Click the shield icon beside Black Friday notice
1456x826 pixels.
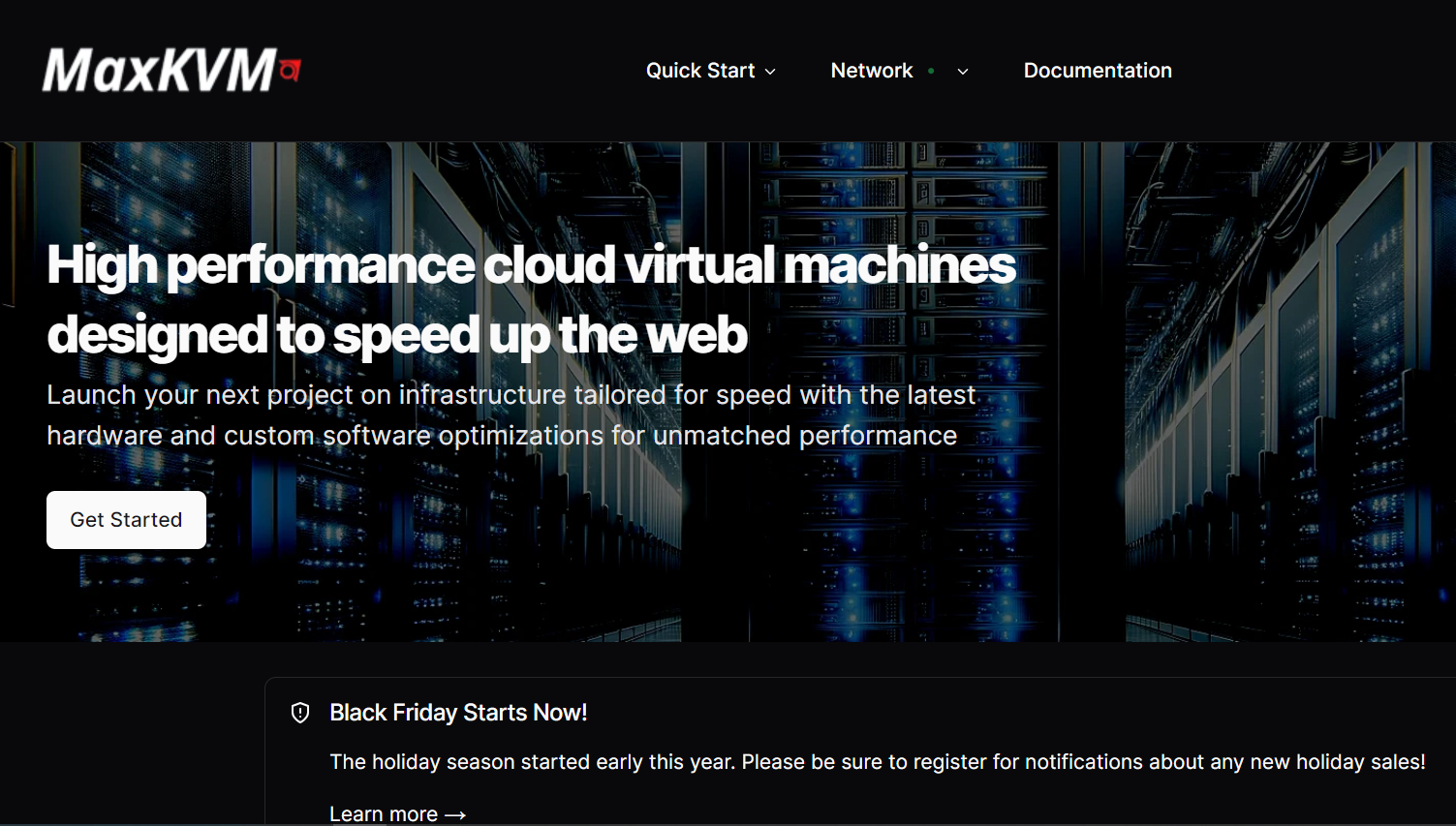pos(300,713)
